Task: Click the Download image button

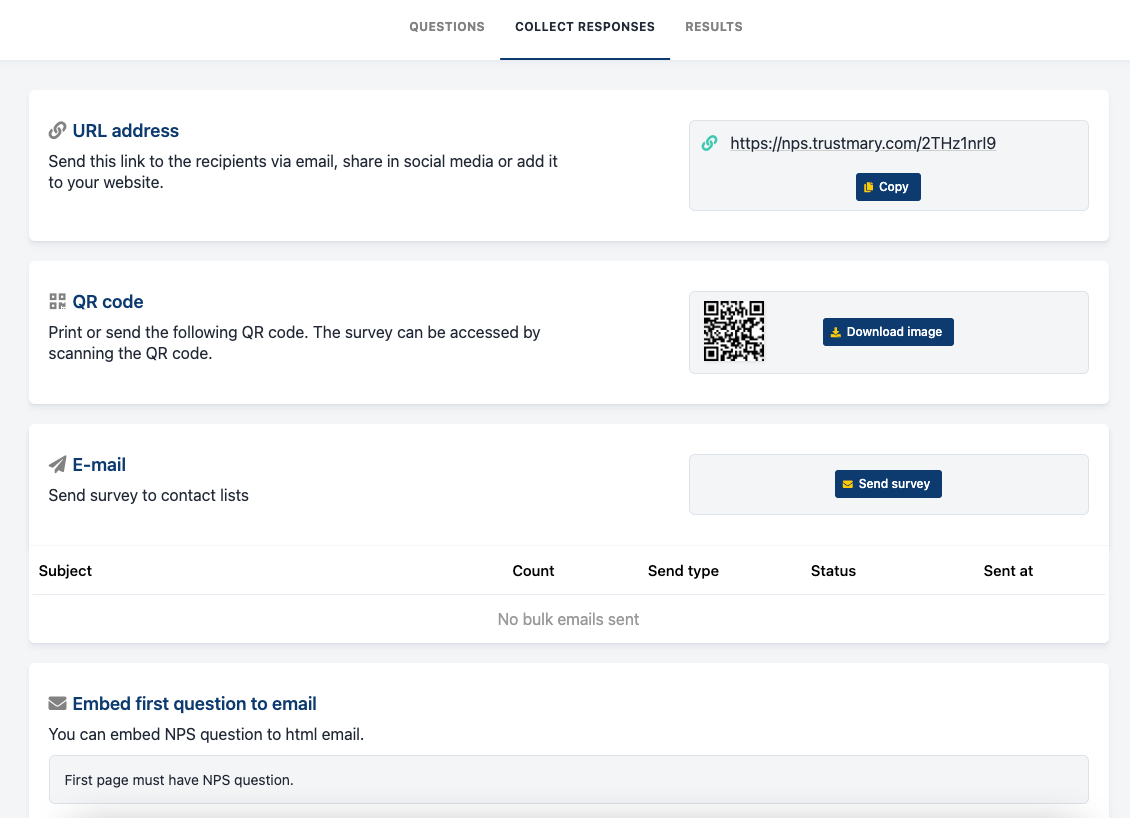Action: click(x=888, y=332)
